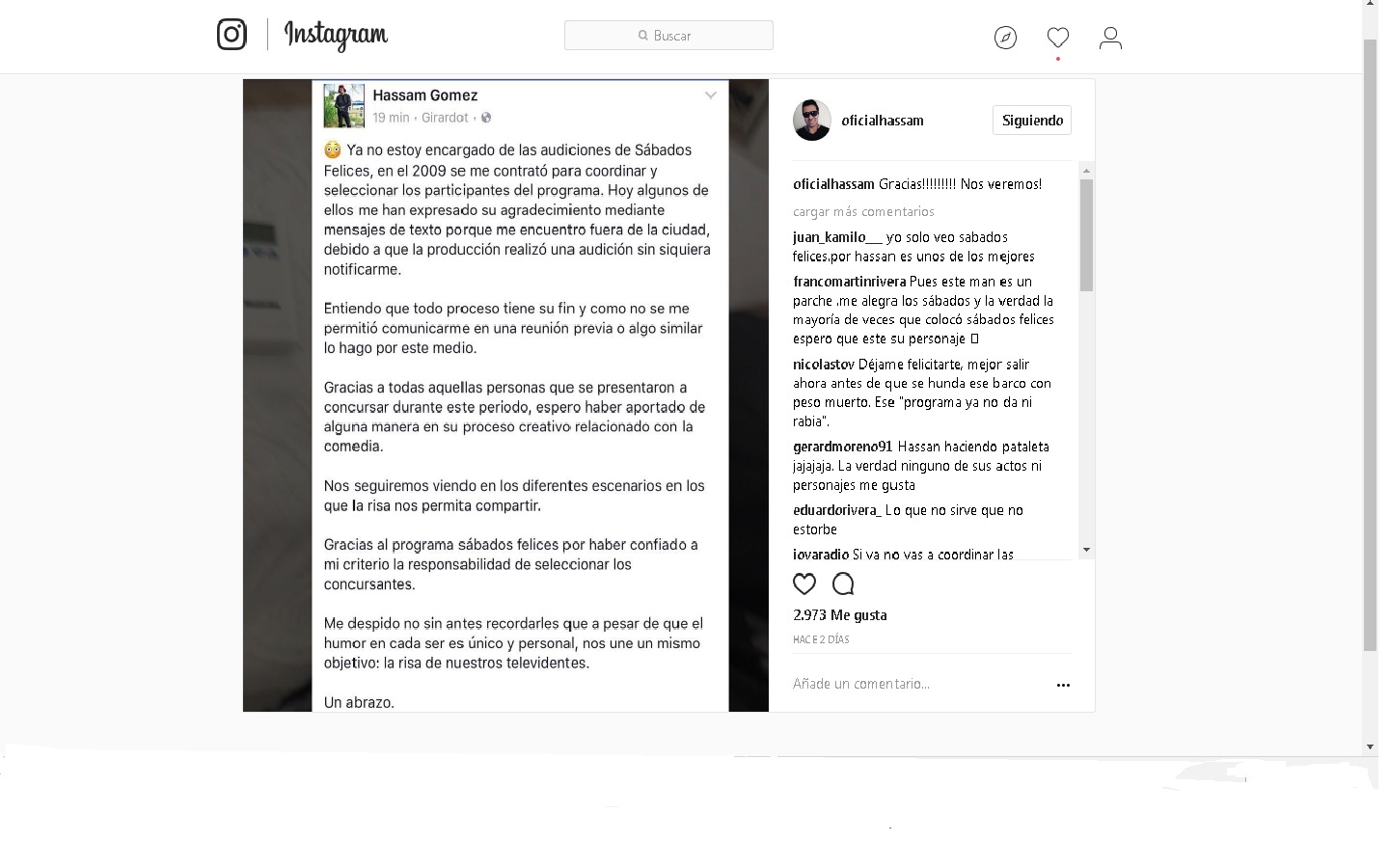Open the three-dot more options menu
The height and width of the screenshot is (868, 1389).
[1063, 685]
